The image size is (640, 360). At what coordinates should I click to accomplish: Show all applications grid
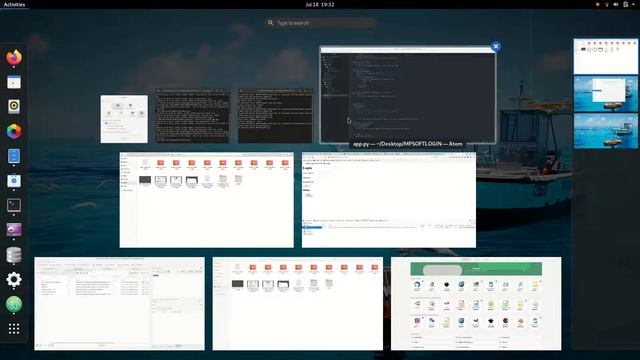point(14,329)
